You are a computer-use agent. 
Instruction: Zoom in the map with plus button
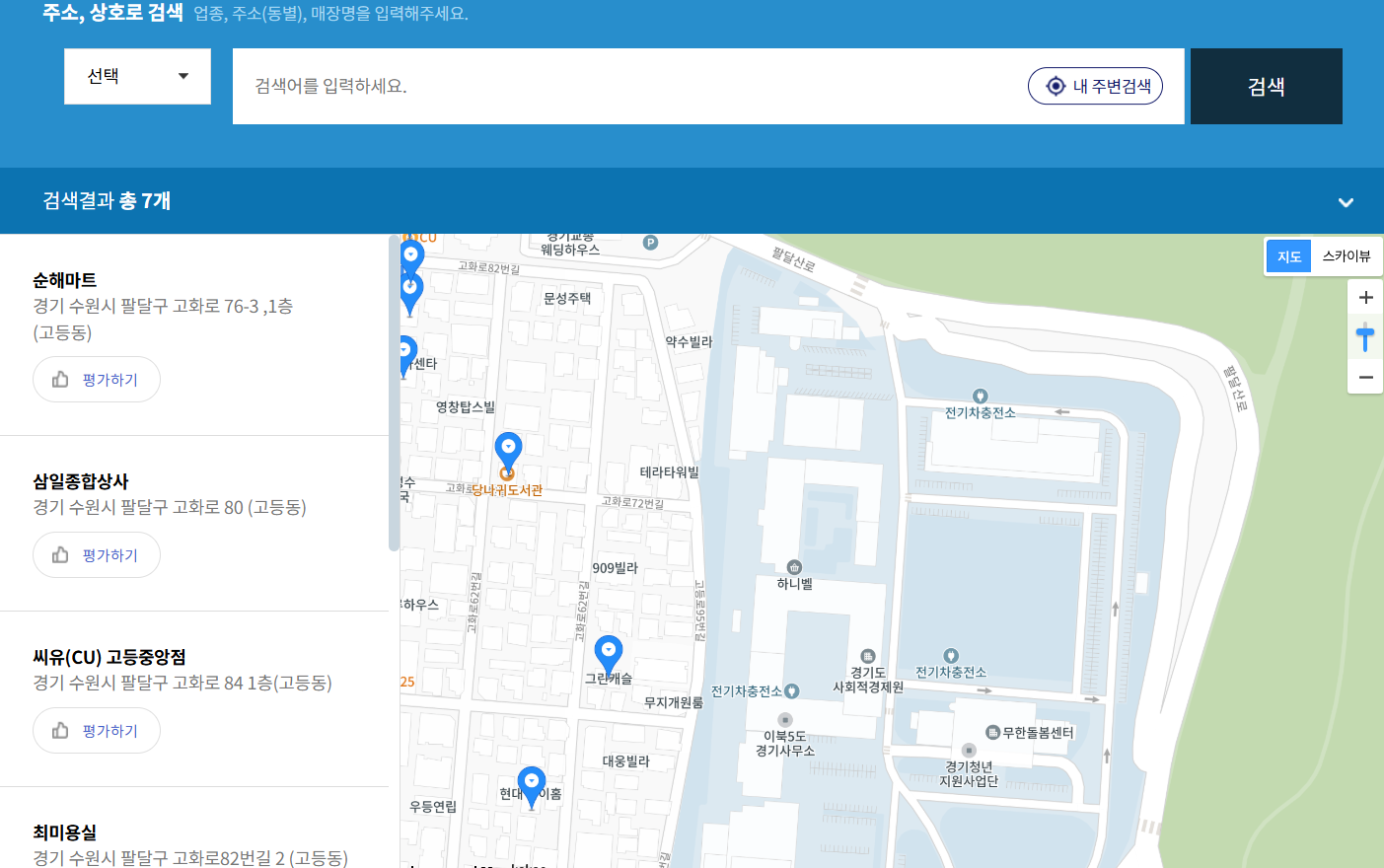point(1365,297)
